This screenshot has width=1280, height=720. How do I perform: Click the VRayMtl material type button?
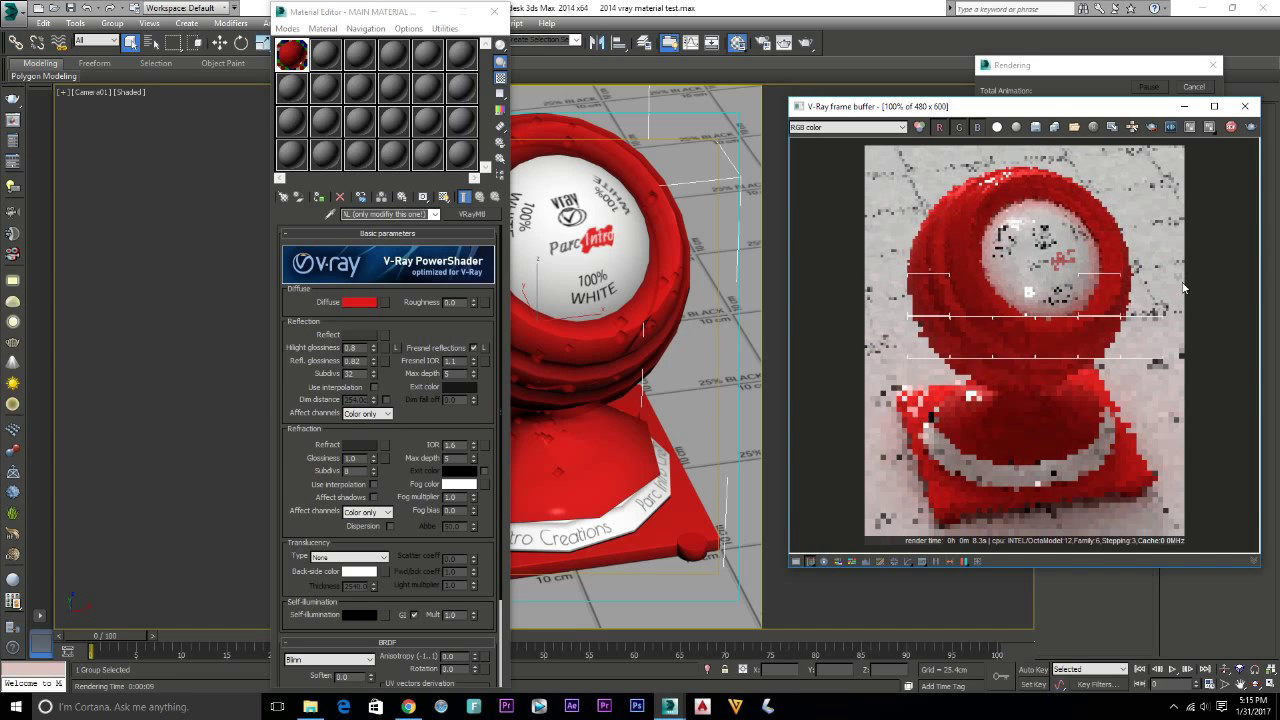(x=470, y=213)
